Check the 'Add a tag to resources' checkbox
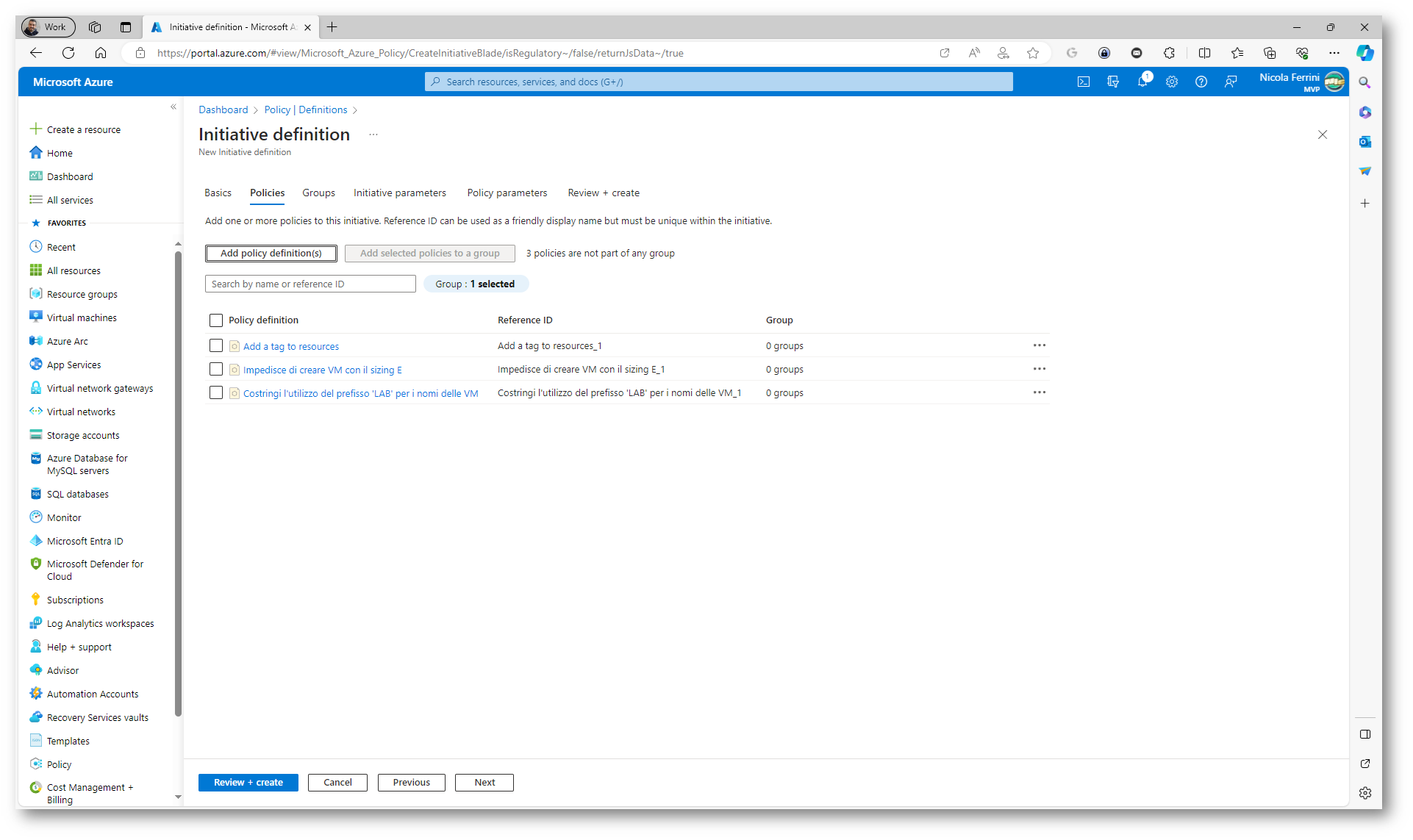 [216, 345]
